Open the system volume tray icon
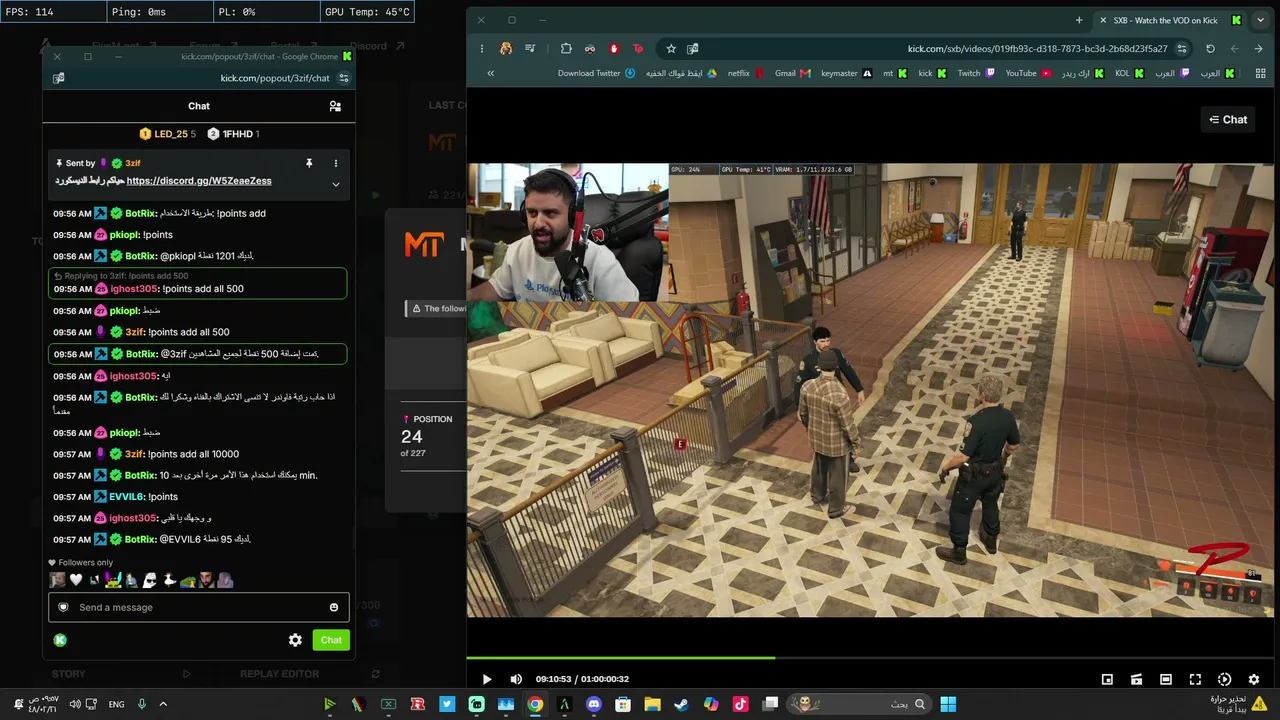Screen dimensions: 1280x720 (x=75, y=704)
